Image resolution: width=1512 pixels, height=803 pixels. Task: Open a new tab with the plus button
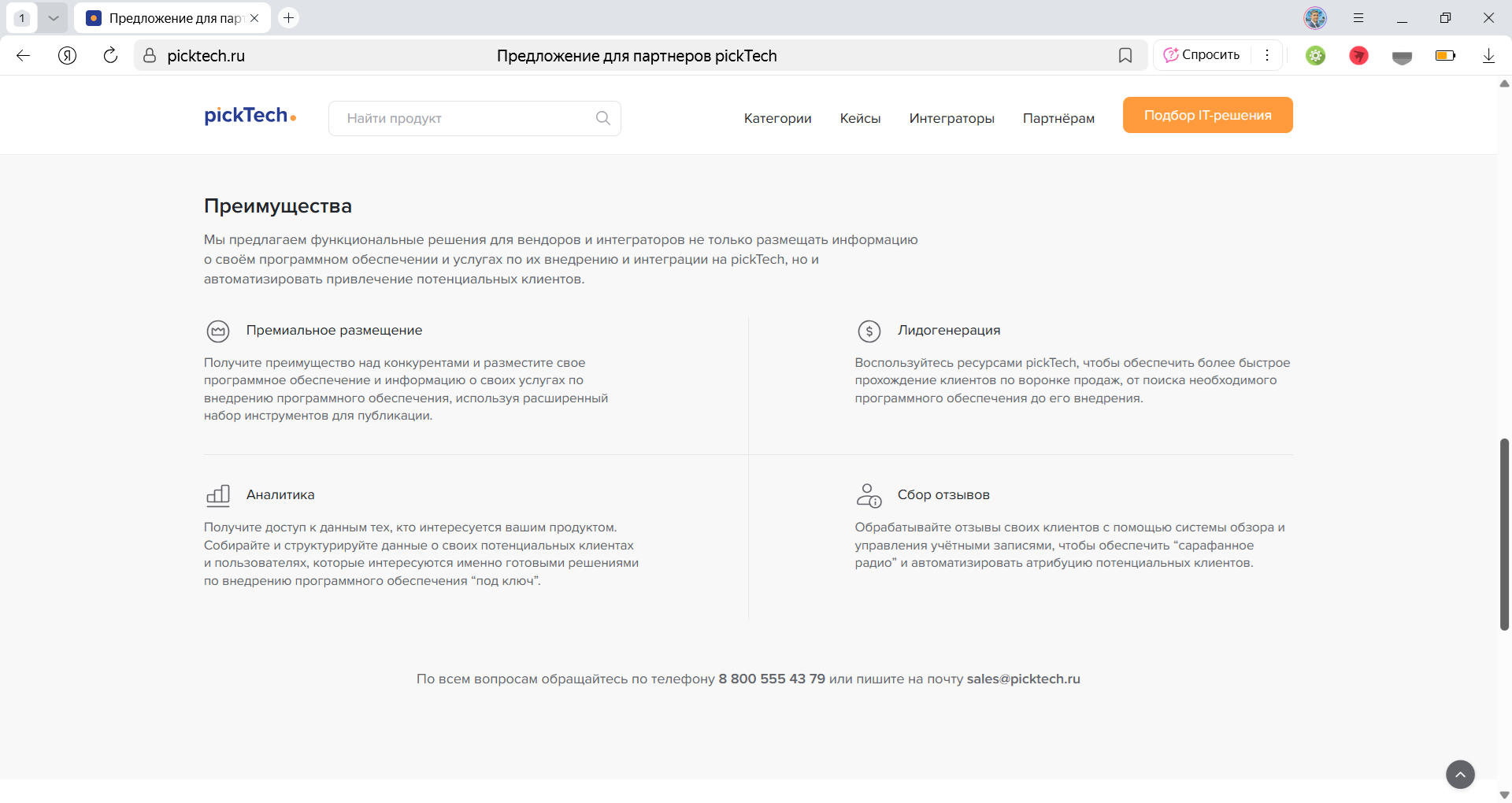289,17
